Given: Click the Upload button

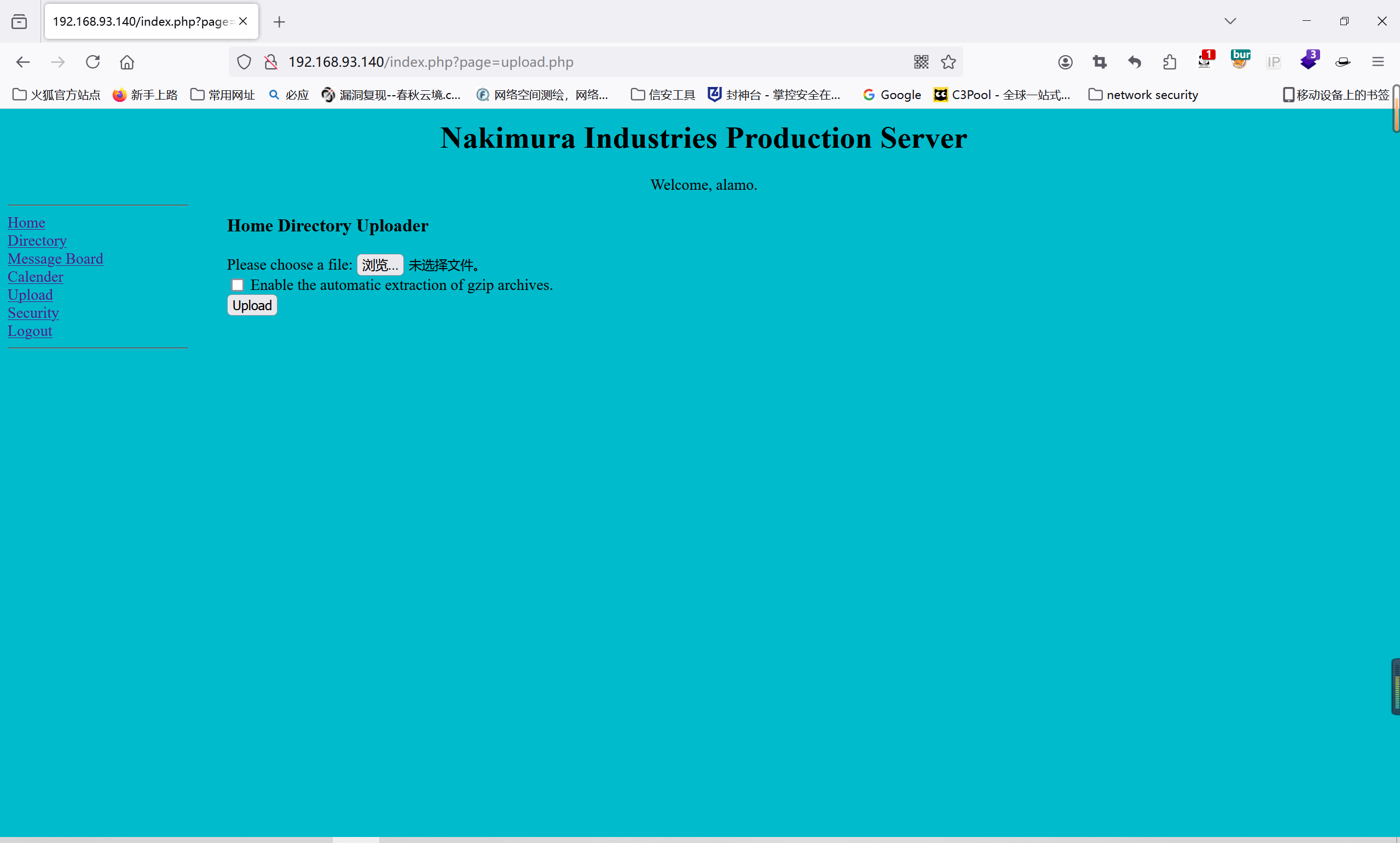Looking at the screenshot, I should pos(252,305).
